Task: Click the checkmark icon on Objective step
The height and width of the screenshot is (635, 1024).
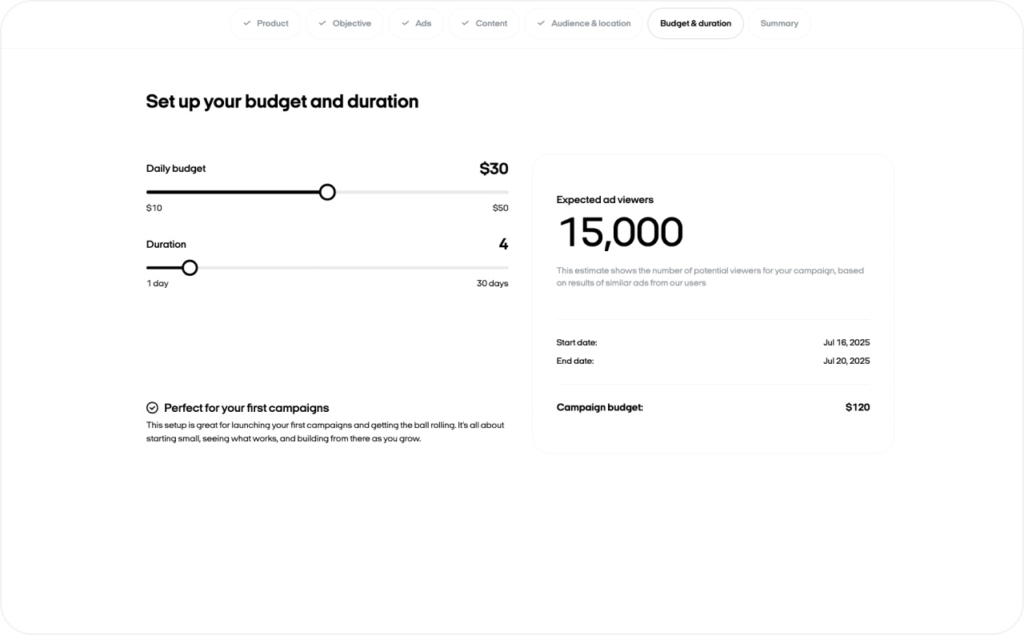Action: point(322,23)
